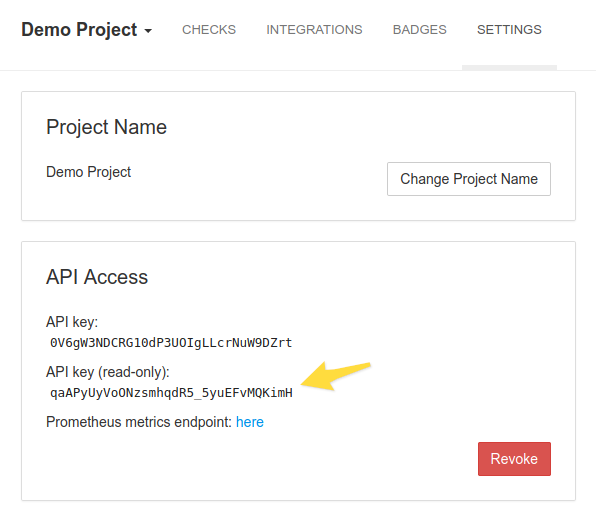Screen dimensions: 596x519
Task: Select the Settings tab
Action: (509, 30)
